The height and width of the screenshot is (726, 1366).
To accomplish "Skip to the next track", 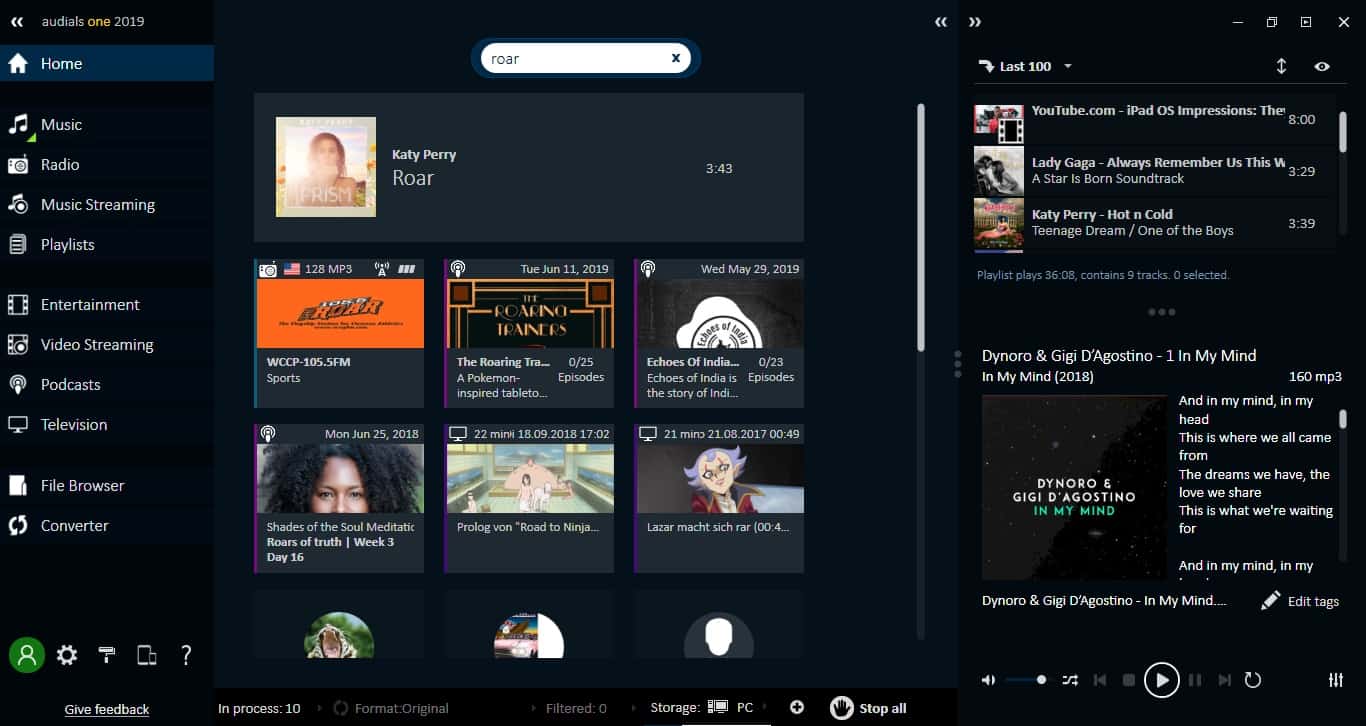I will 1225,680.
